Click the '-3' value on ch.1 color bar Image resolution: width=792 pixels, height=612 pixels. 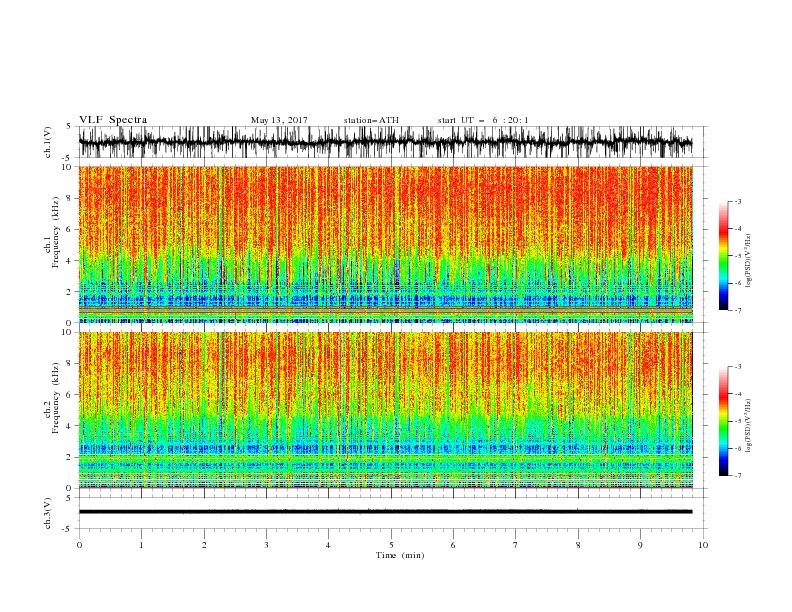[738, 201]
